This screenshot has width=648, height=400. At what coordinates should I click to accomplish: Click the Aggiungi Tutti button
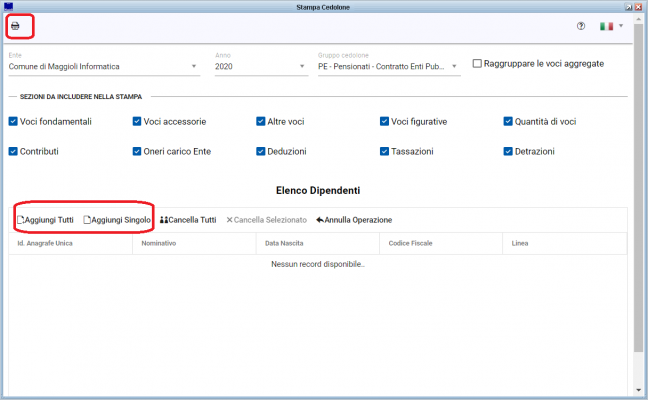point(45,220)
